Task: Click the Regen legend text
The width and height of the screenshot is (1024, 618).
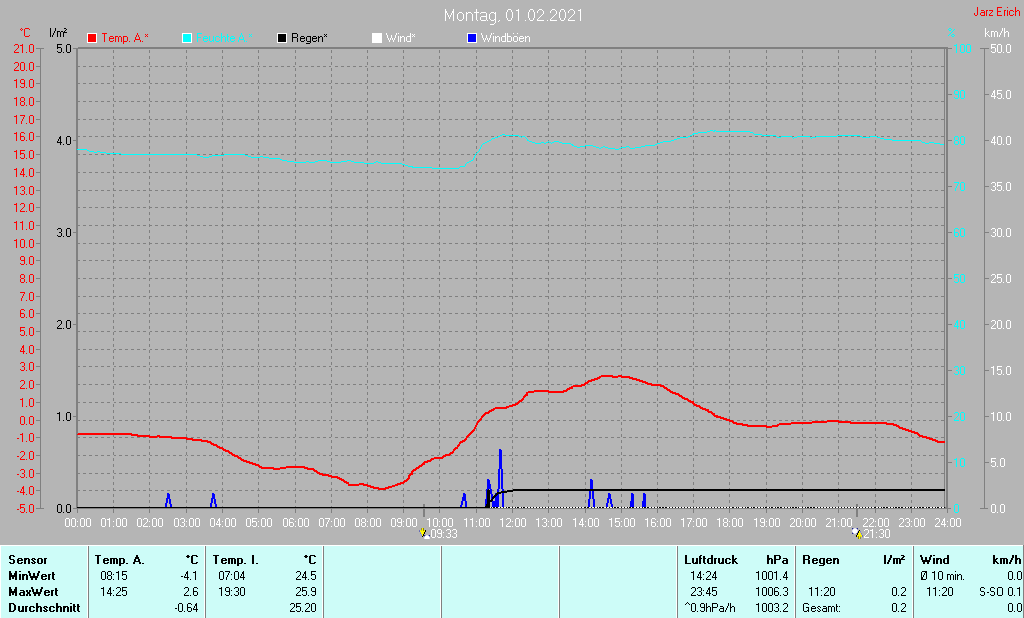Action: point(309,38)
